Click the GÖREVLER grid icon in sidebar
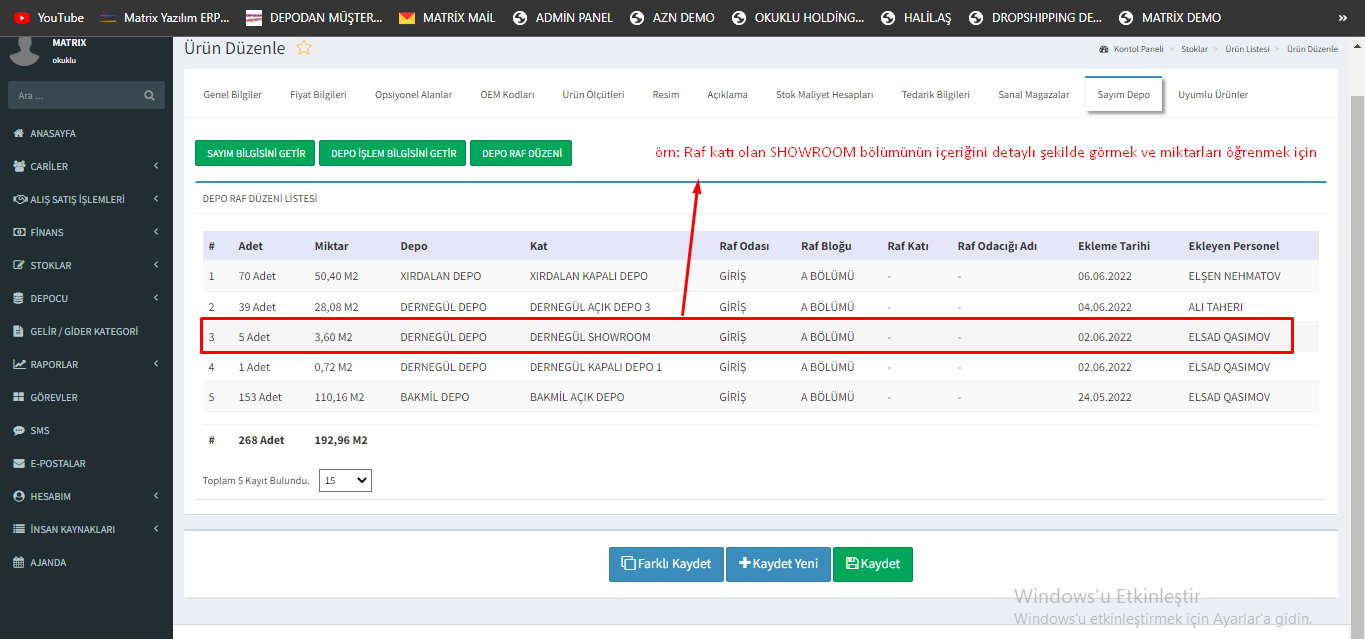 [19, 397]
